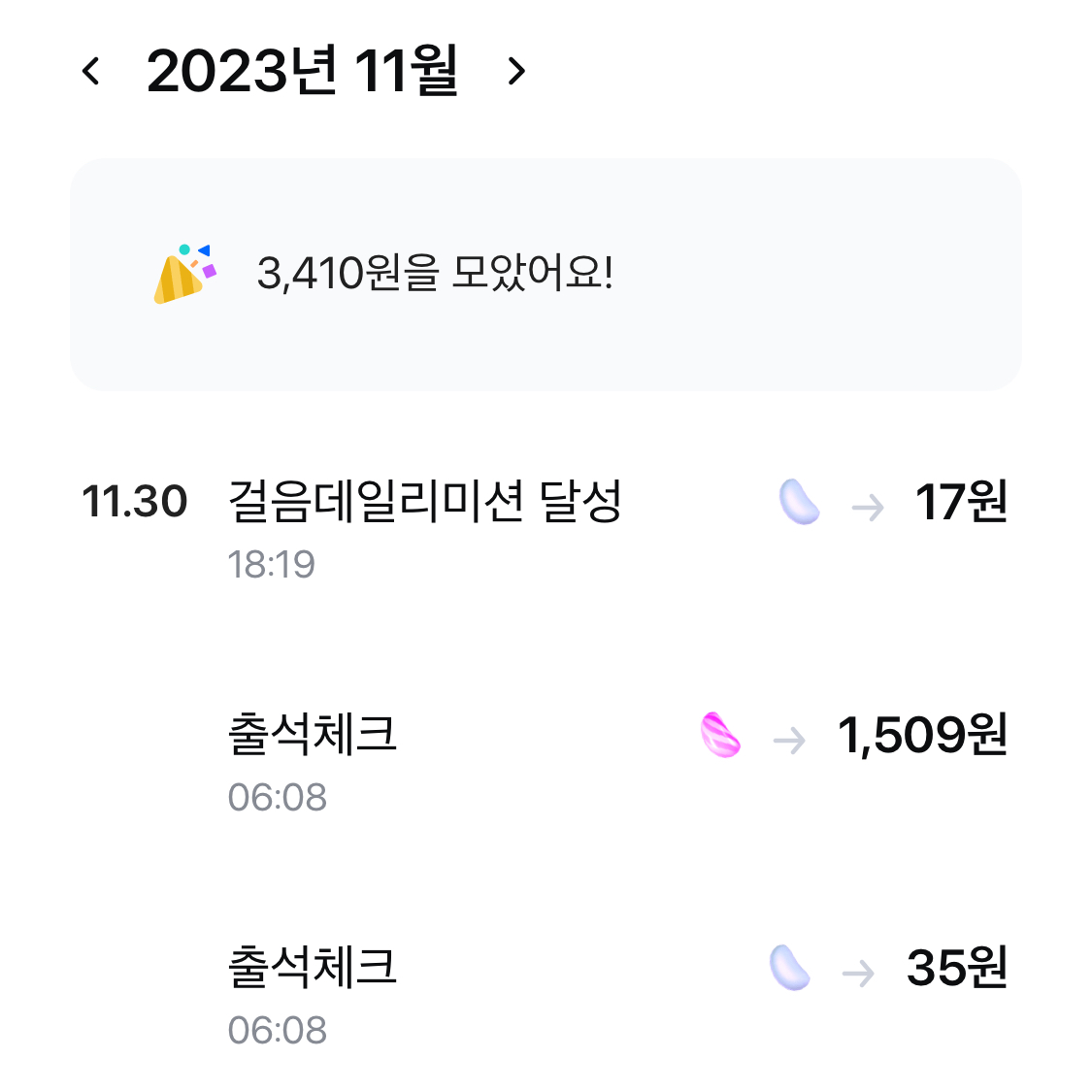Select the 06:08 time on the second 출석체크
The height and width of the screenshot is (1092, 1092).
click(x=279, y=1030)
